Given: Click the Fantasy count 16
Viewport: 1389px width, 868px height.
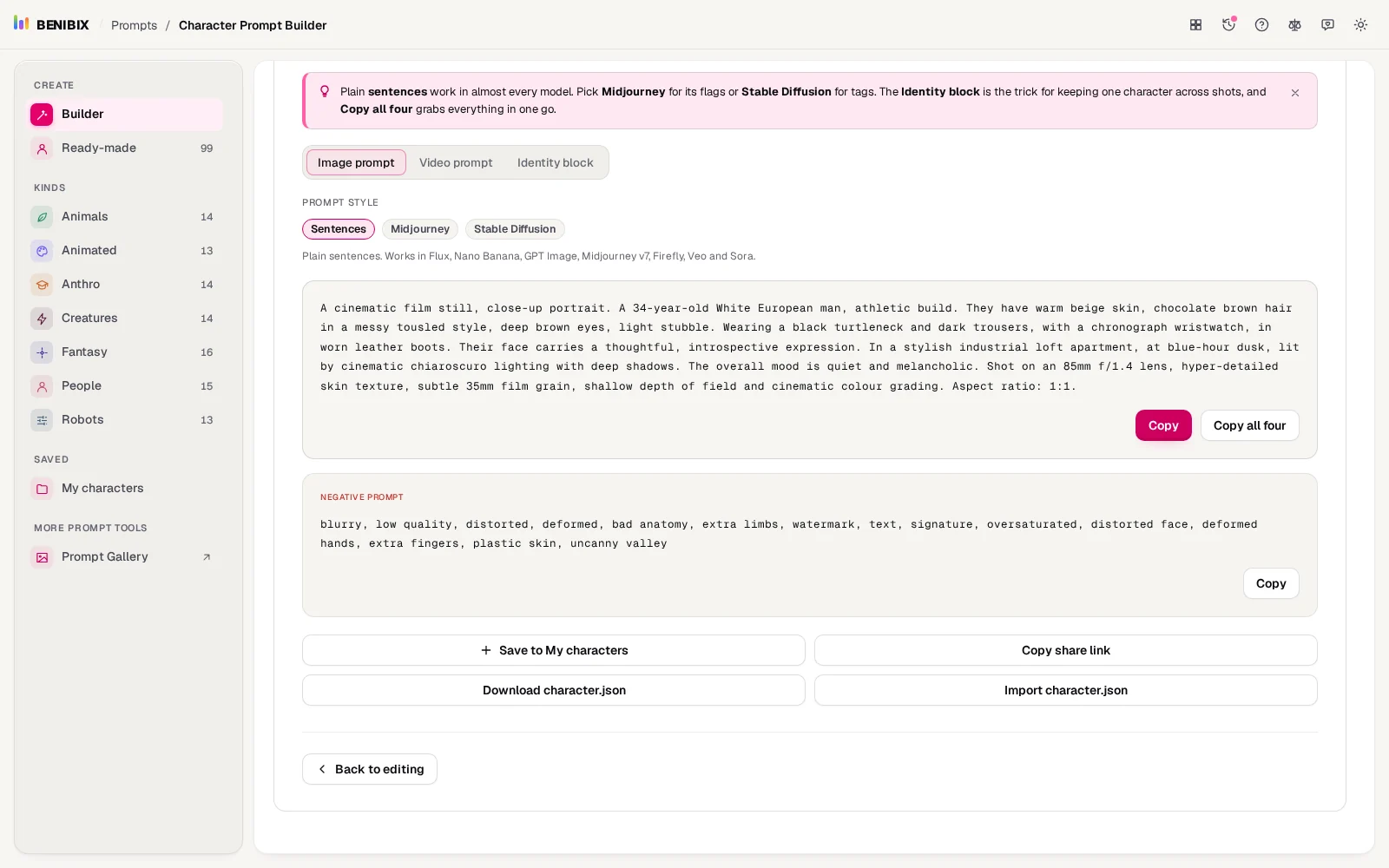Looking at the screenshot, I should coord(207,352).
